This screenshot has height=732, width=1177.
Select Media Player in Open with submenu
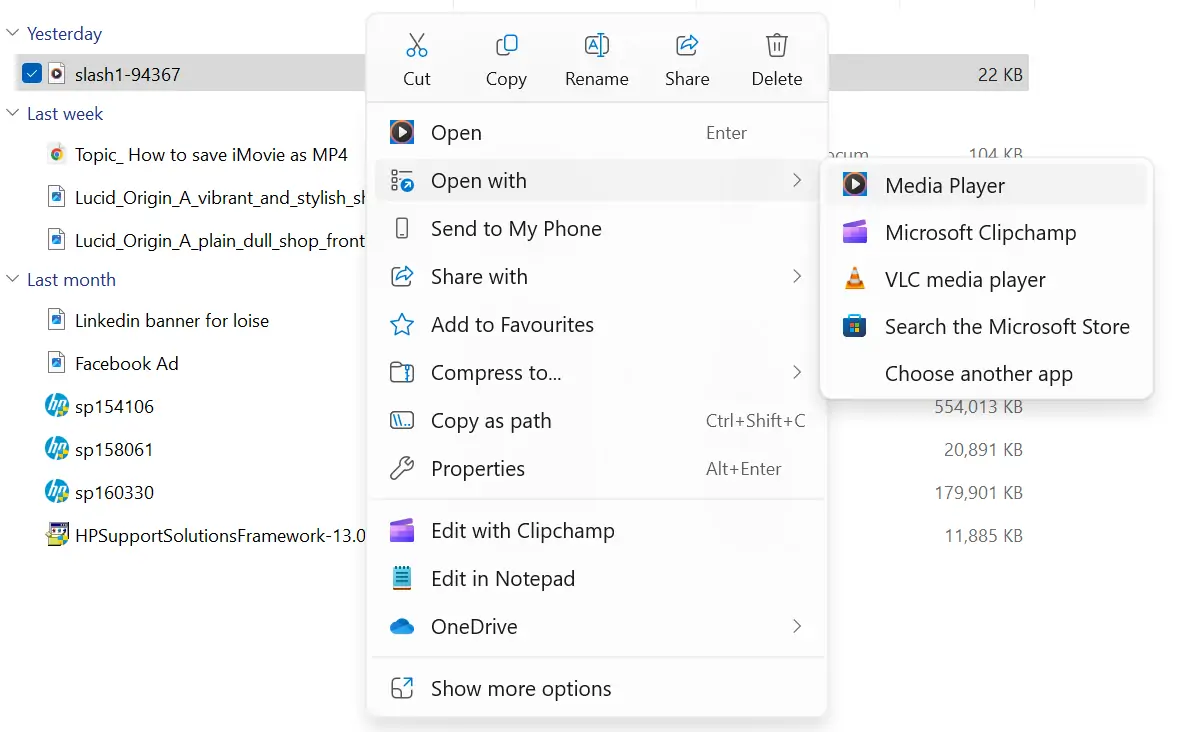(x=944, y=186)
